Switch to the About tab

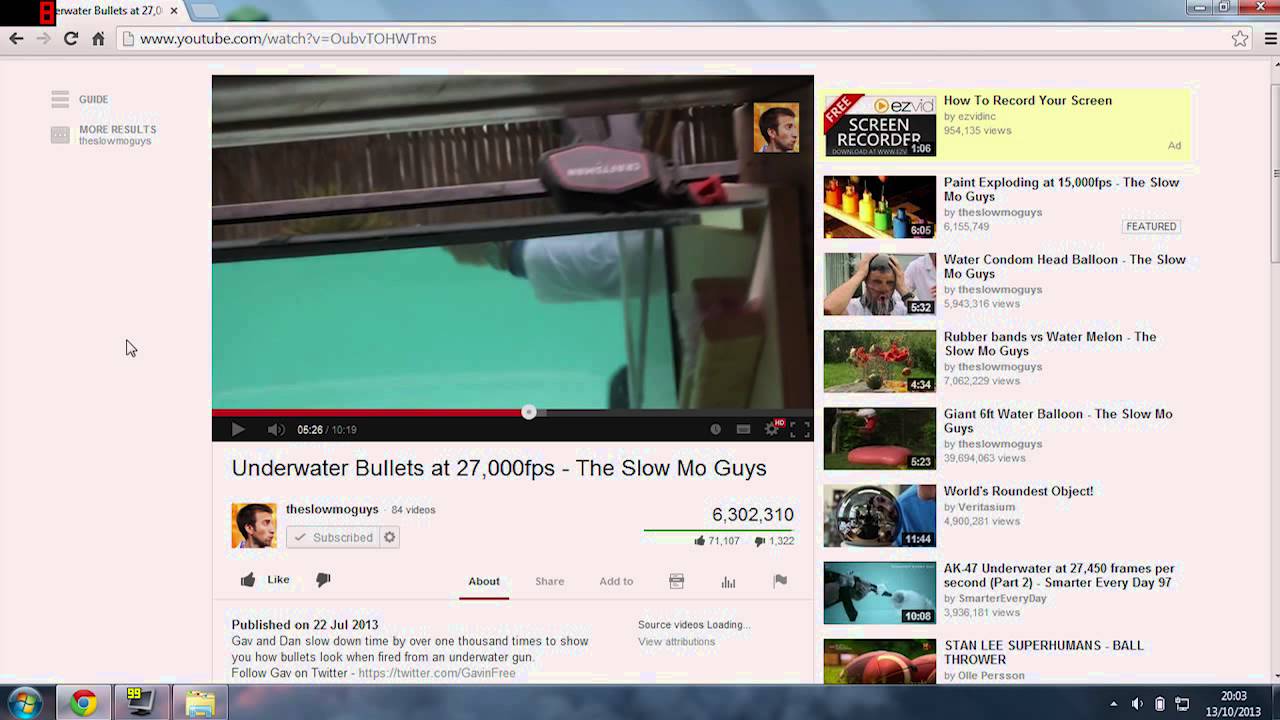(x=484, y=581)
